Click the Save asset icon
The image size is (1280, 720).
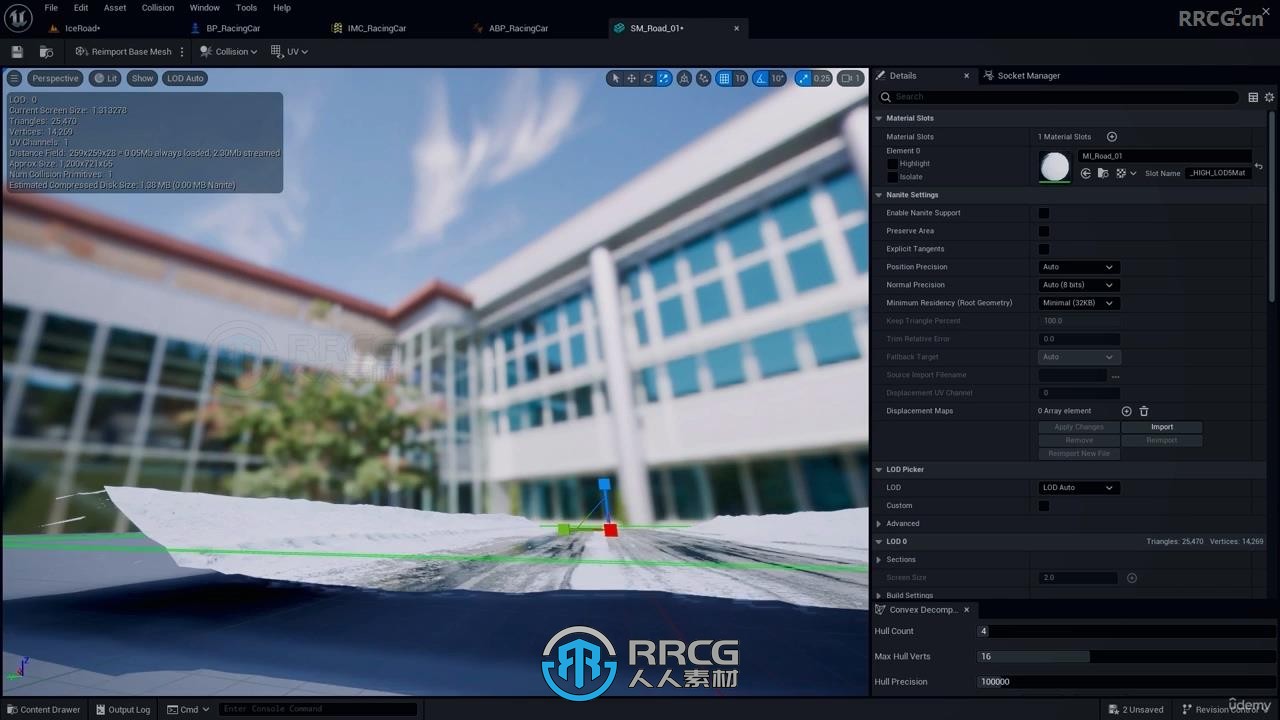click(17, 51)
